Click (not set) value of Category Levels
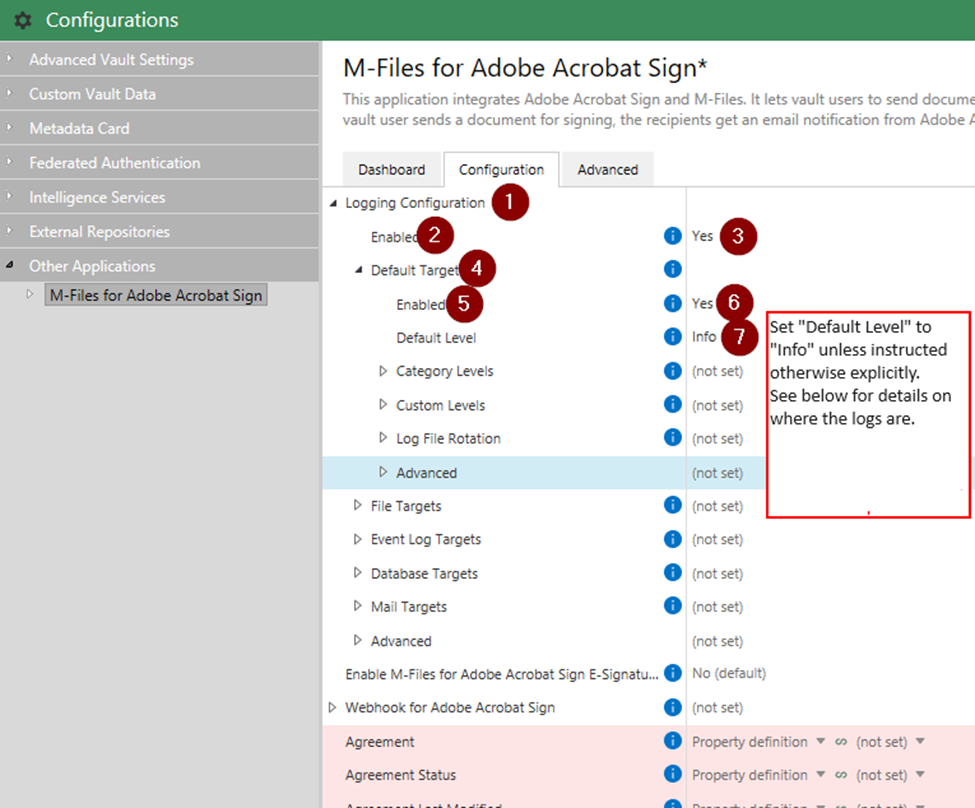The image size is (975, 808). click(x=718, y=371)
